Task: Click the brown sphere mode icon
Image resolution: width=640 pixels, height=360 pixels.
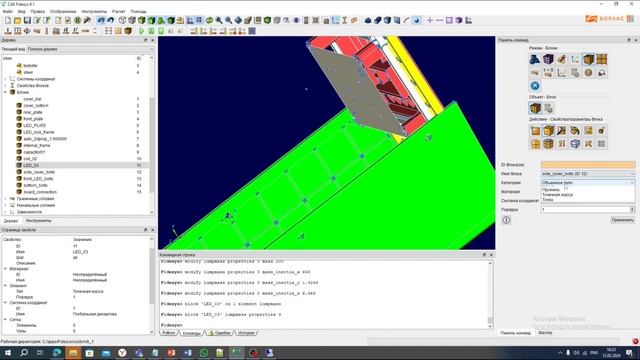Action: [588, 73]
